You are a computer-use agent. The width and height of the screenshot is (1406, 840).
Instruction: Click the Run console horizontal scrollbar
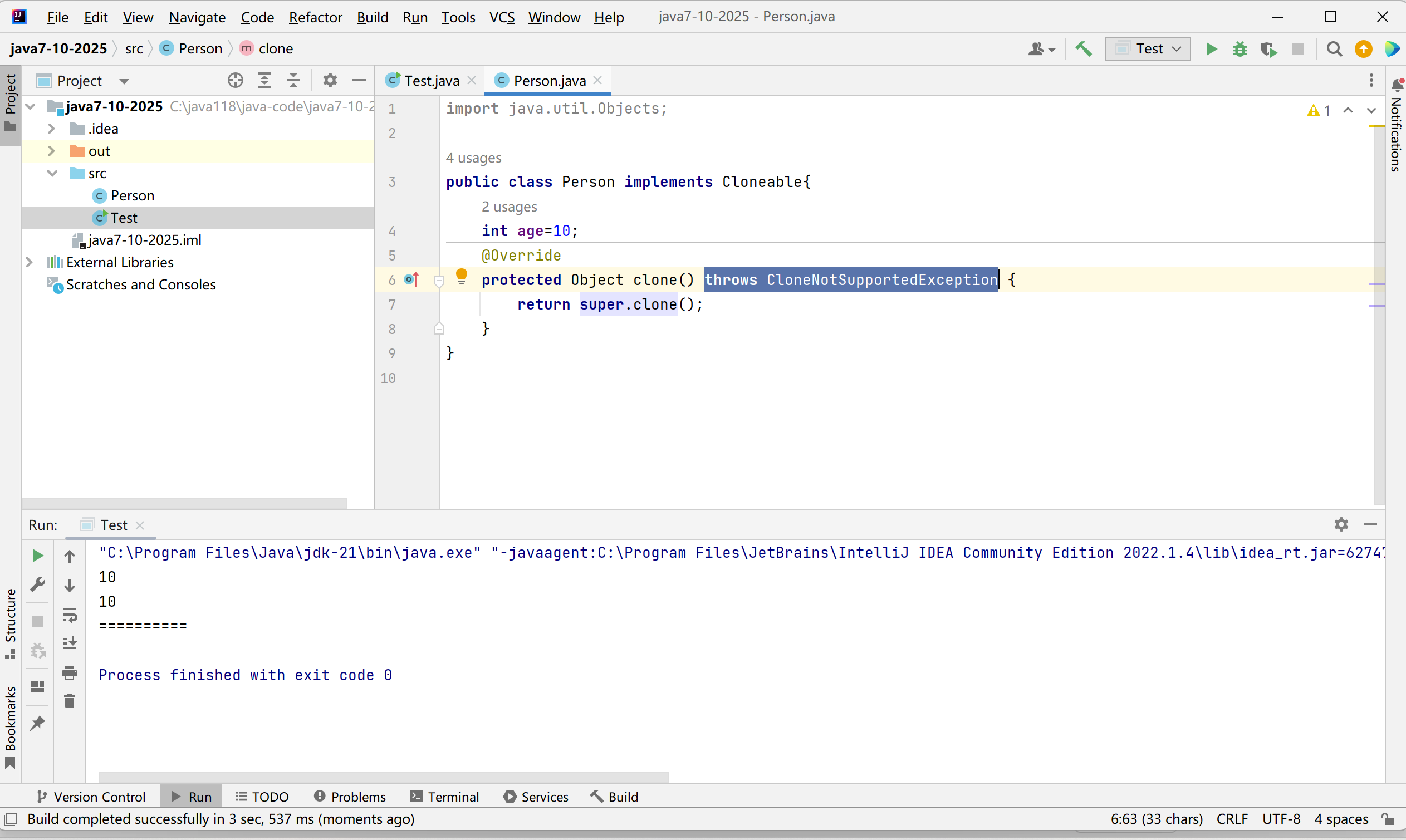[383, 777]
